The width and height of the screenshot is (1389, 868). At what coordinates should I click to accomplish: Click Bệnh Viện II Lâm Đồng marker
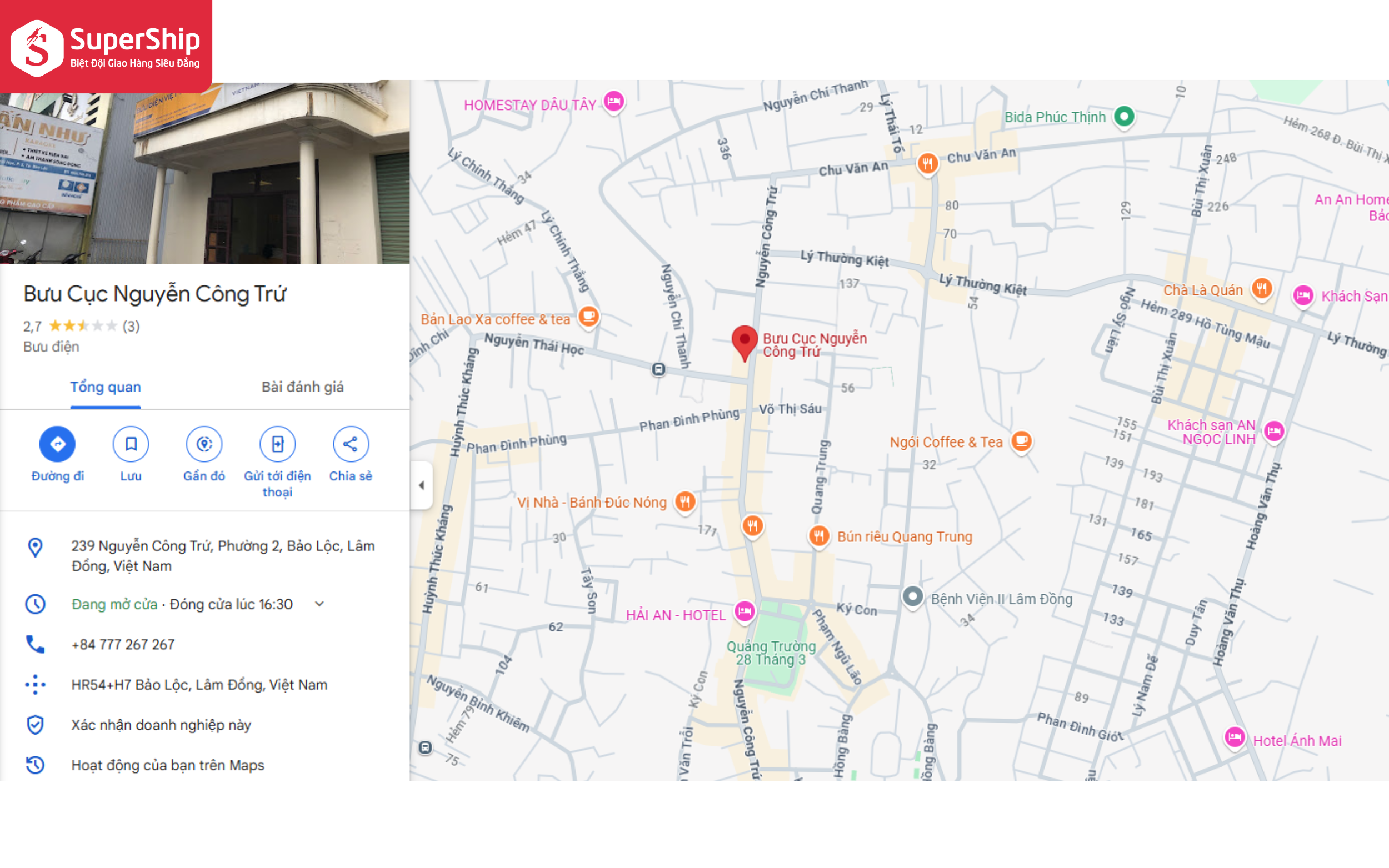(912, 597)
